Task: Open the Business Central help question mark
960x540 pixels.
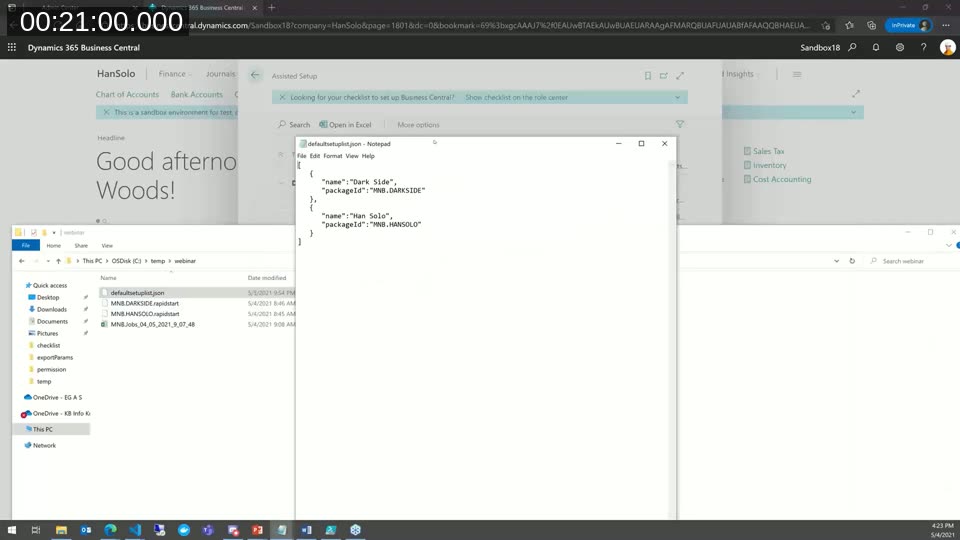Action: click(923, 47)
